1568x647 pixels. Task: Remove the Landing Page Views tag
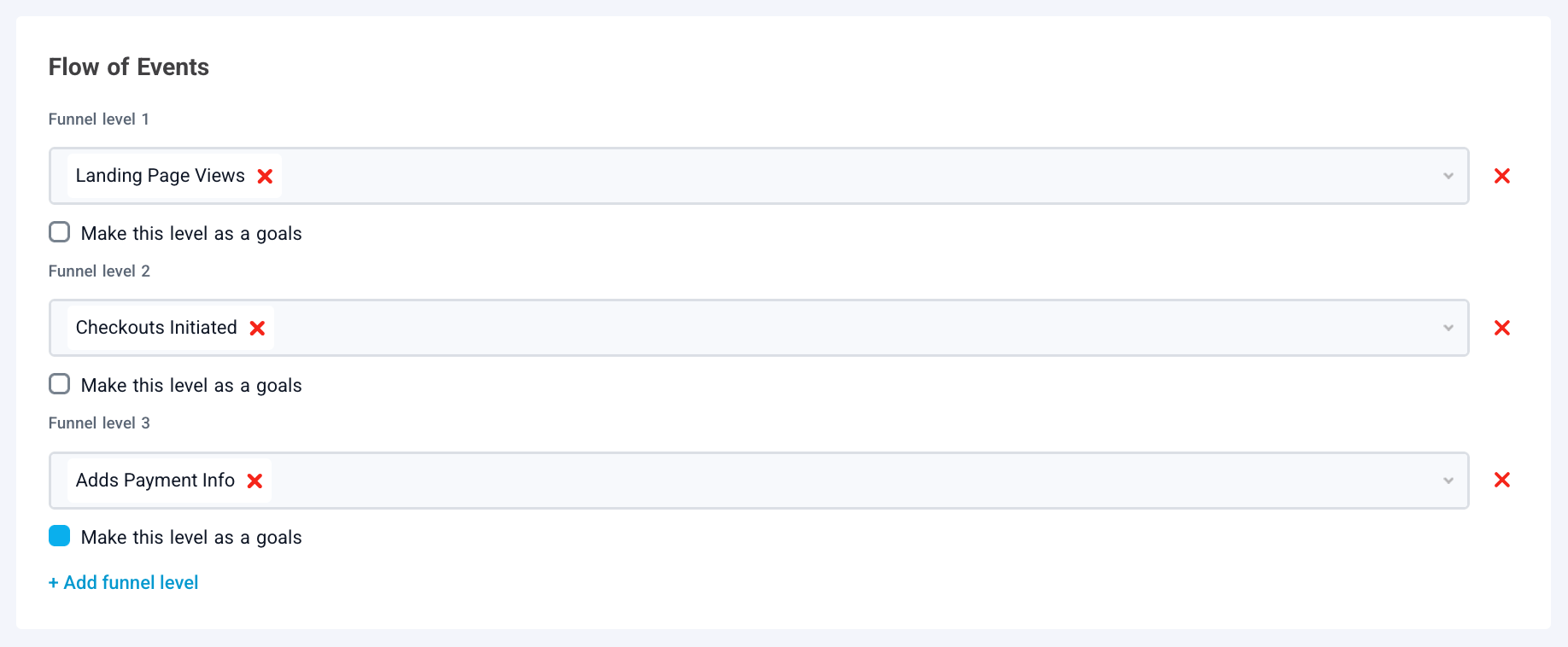(x=265, y=177)
